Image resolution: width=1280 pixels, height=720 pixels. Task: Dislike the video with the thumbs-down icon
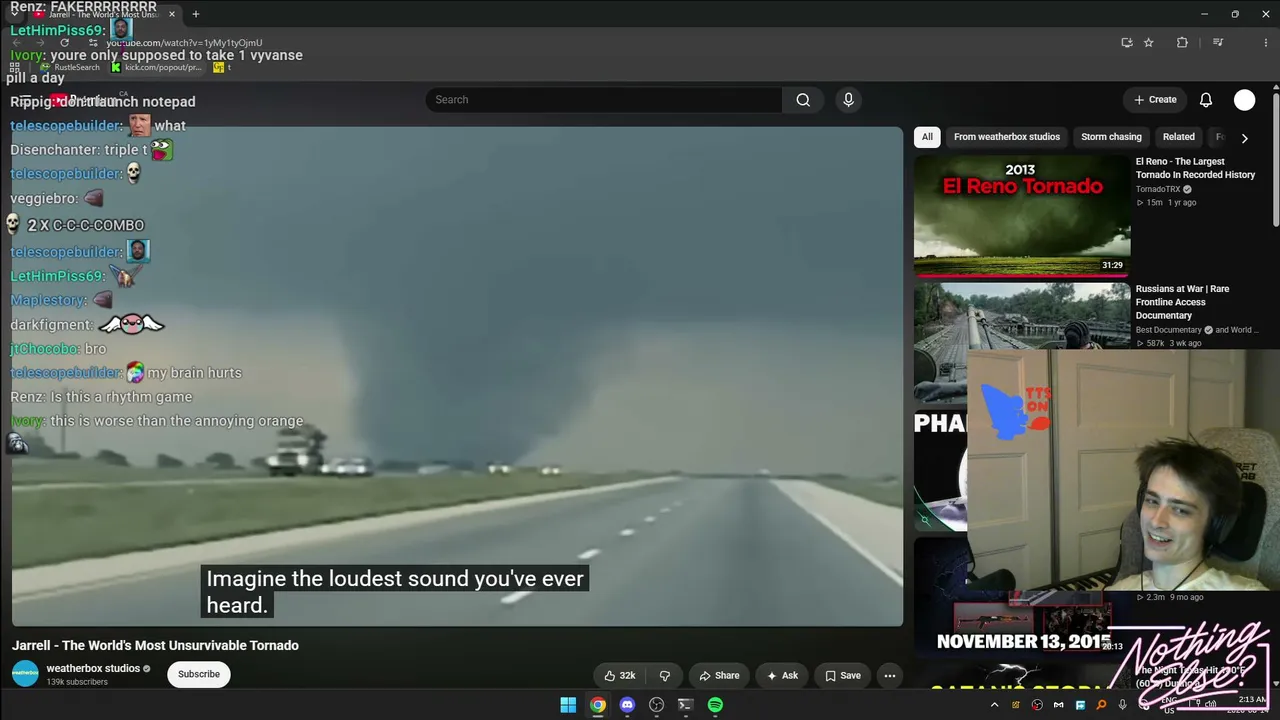[665, 675]
